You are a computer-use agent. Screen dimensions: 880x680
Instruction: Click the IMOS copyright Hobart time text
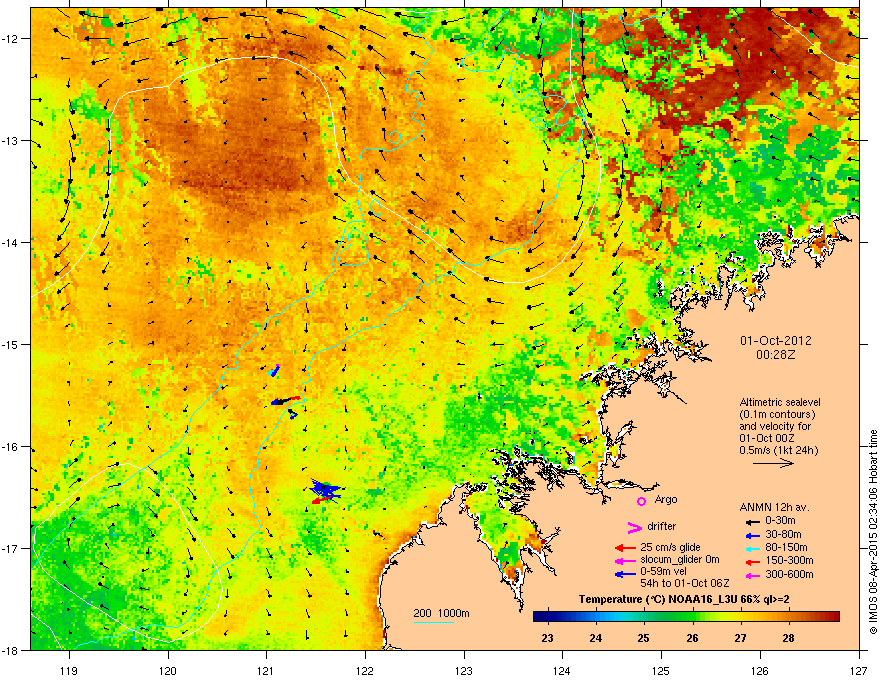873,532
